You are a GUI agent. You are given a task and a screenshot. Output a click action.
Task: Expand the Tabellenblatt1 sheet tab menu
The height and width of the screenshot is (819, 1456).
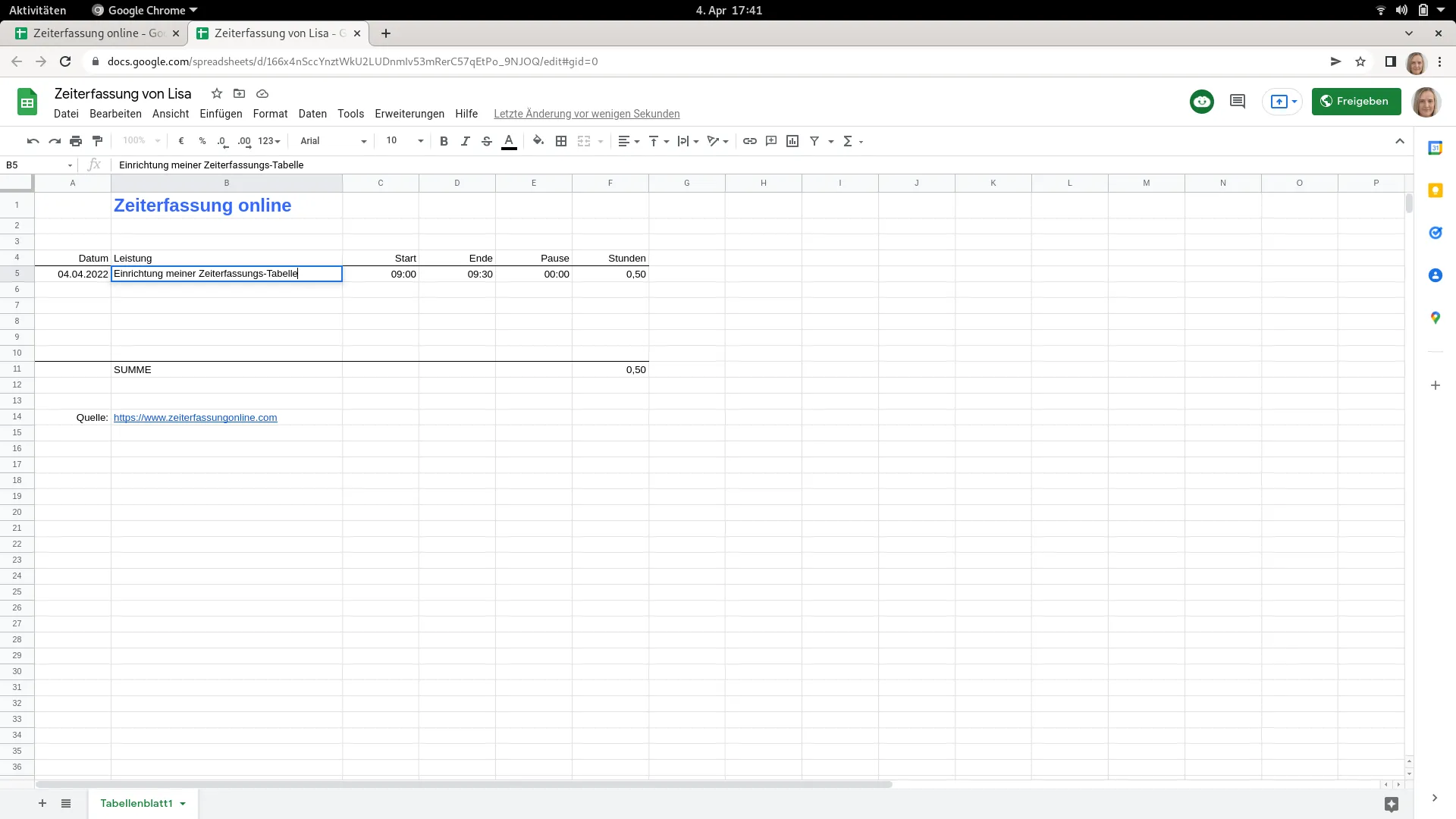183,804
